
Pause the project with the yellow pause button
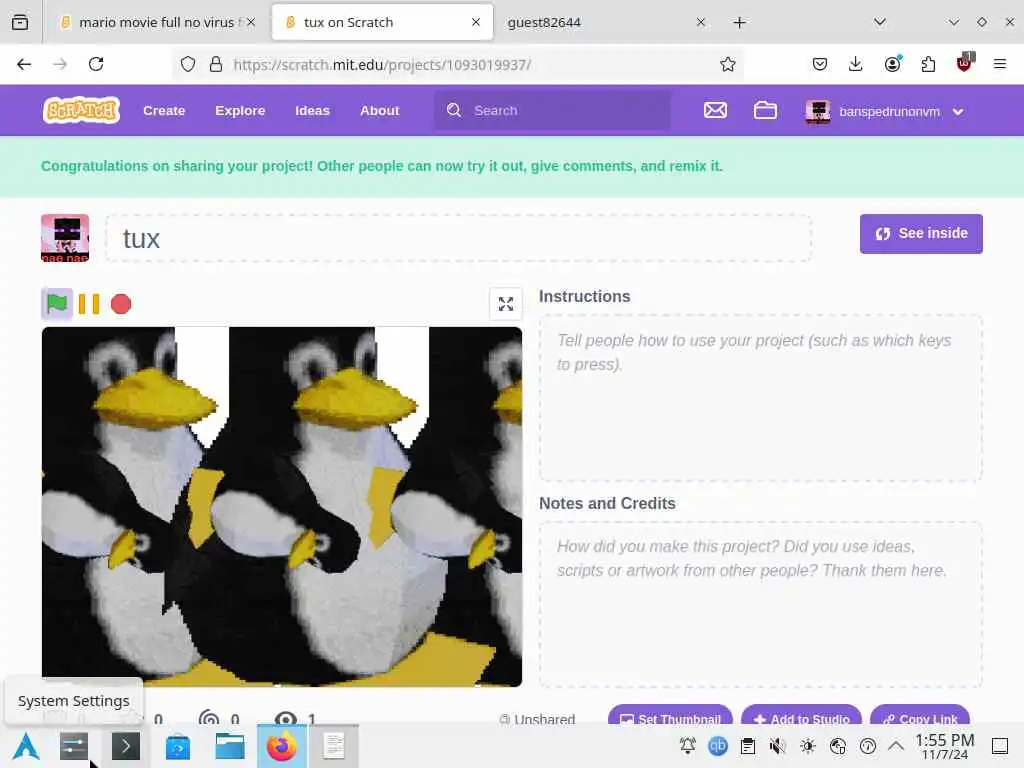(x=89, y=304)
